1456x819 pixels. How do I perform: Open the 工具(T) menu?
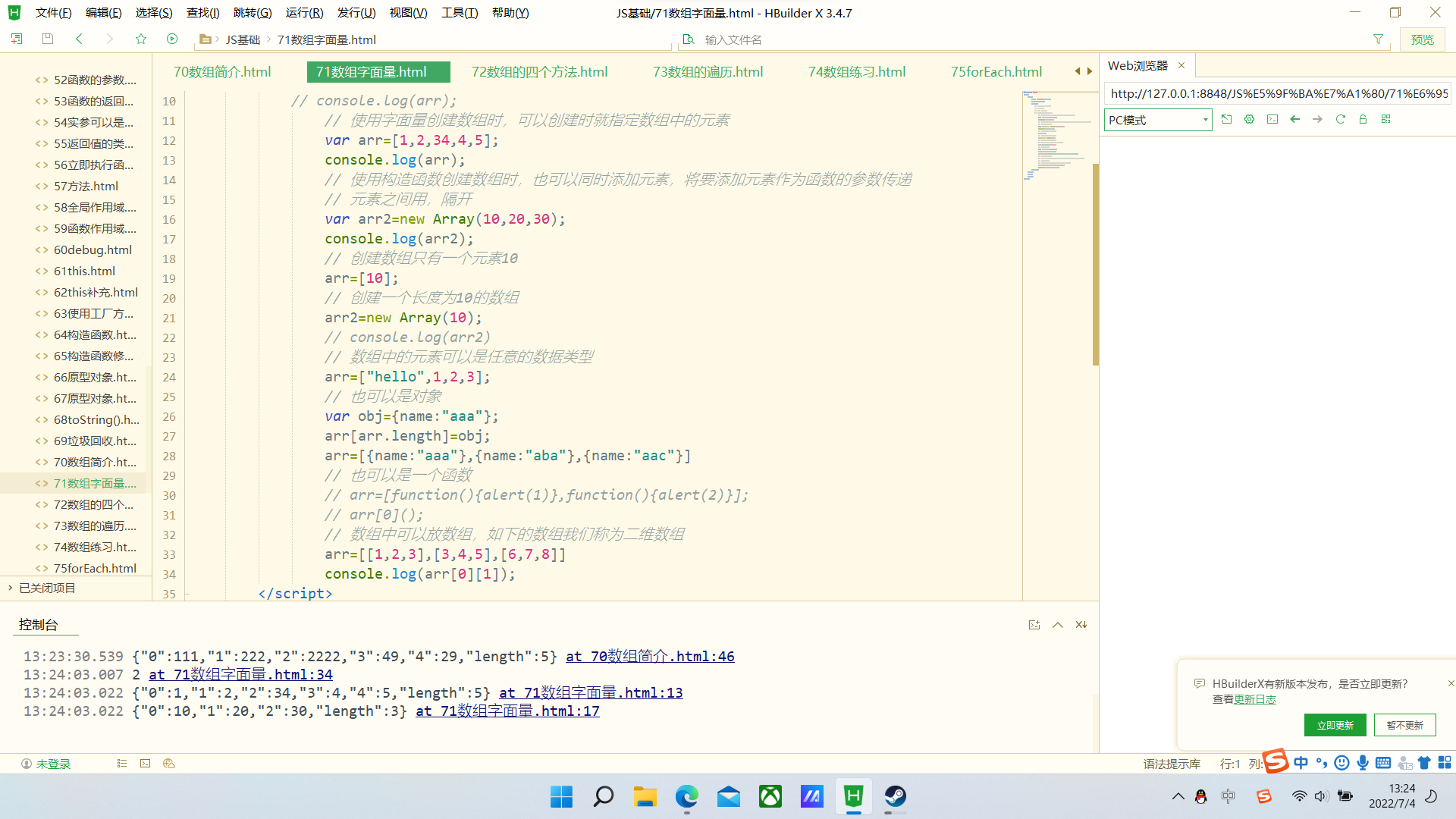coord(459,12)
